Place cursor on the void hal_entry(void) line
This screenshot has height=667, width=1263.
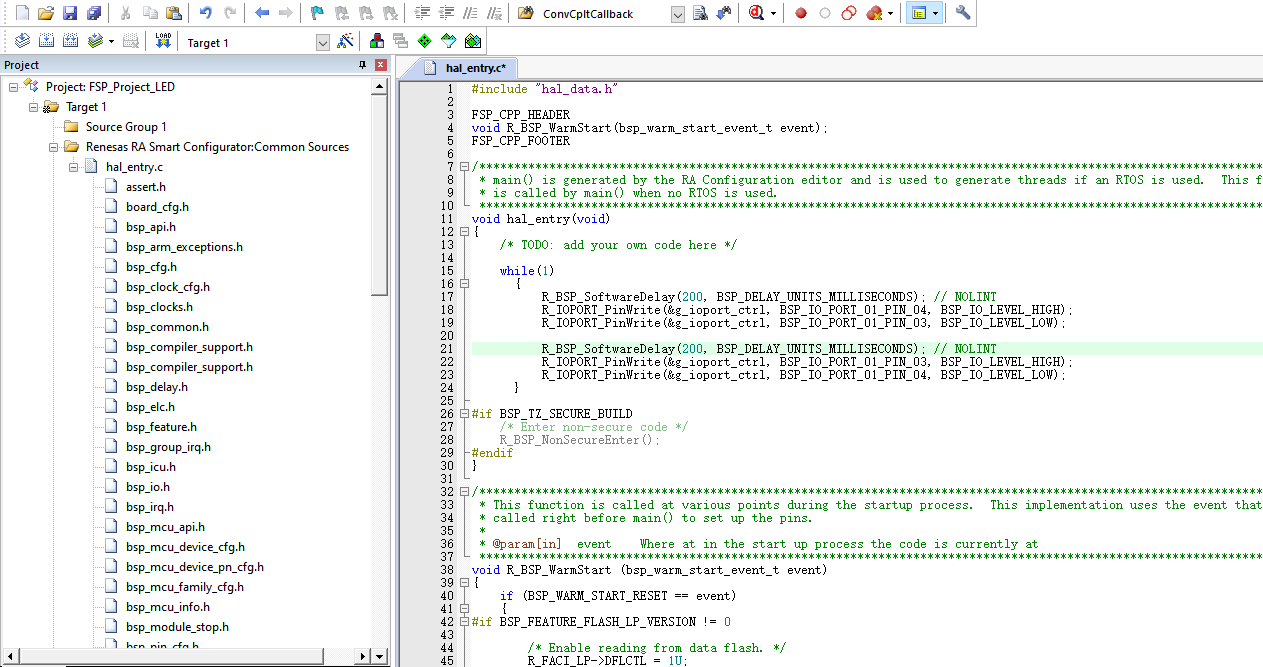click(541, 219)
